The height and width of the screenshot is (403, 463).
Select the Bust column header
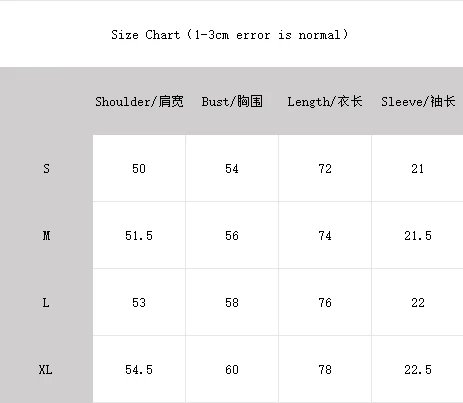point(232,101)
